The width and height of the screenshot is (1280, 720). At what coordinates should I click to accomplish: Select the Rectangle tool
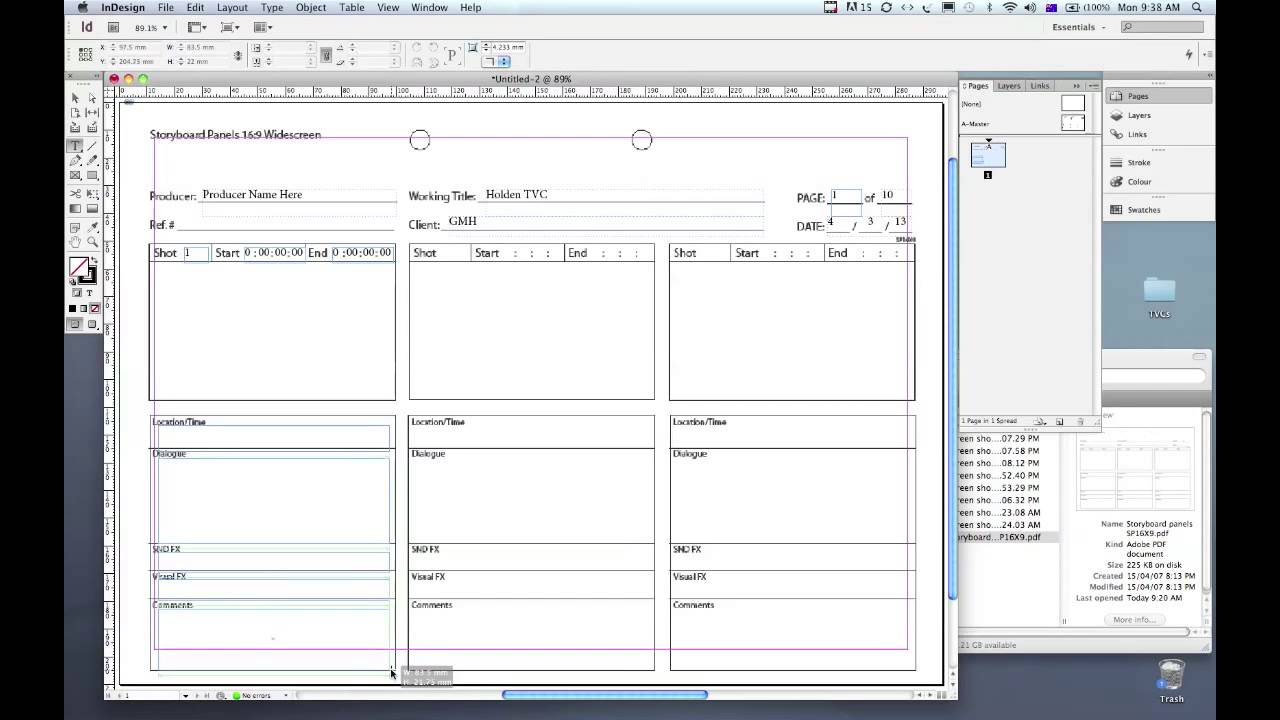(x=92, y=175)
